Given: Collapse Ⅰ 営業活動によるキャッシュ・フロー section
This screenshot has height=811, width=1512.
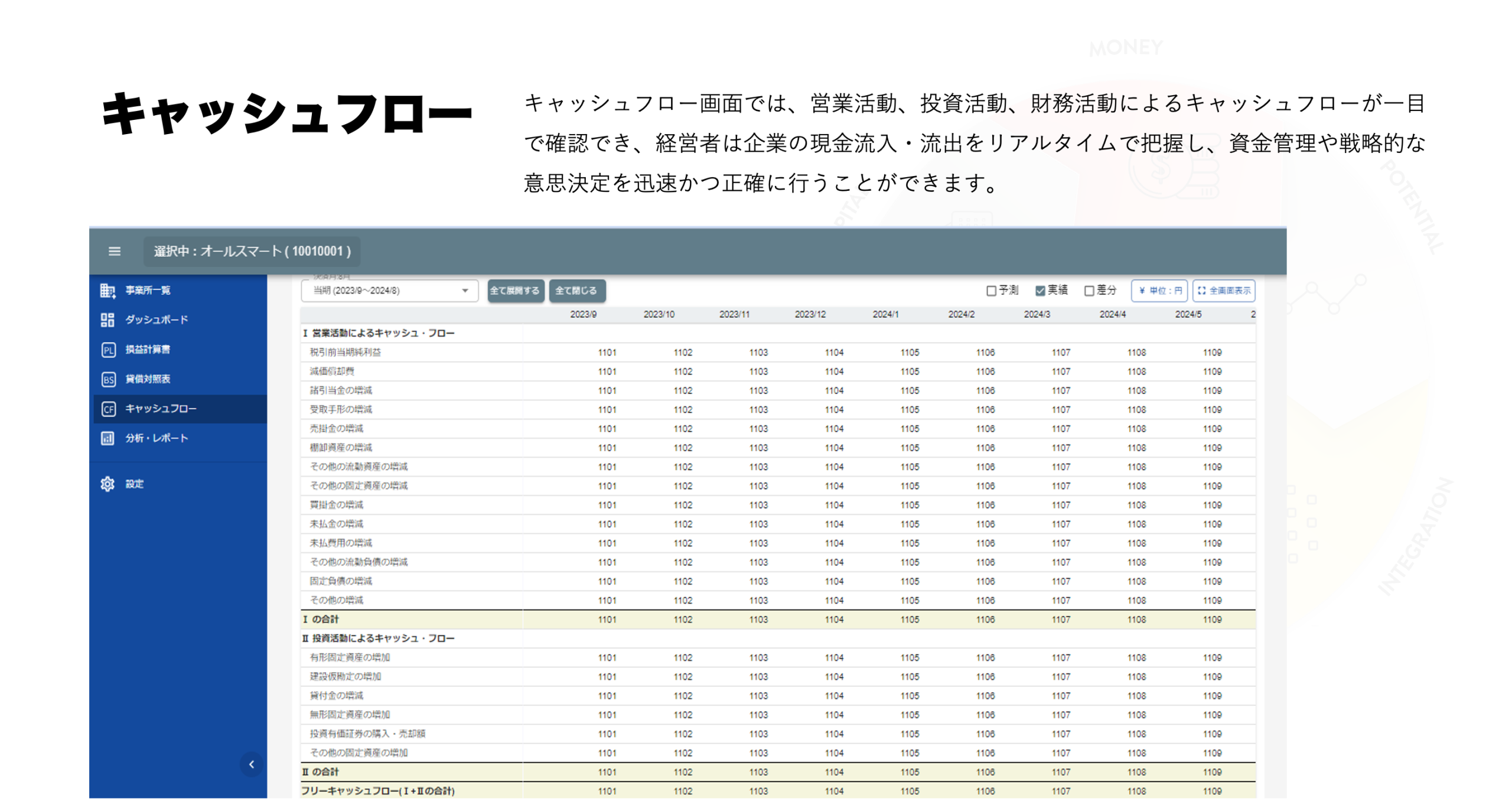Looking at the screenshot, I should [377, 332].
